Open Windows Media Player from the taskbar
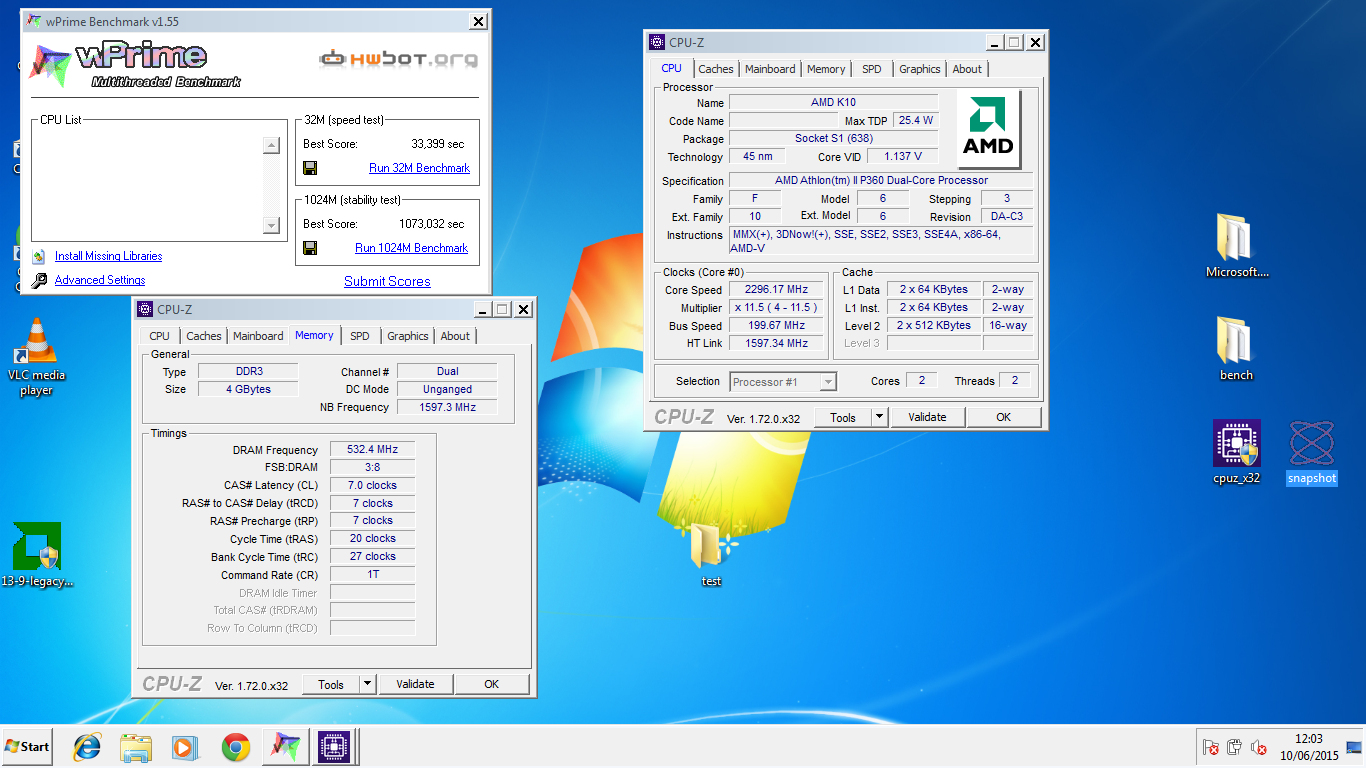 click(183, 747)
